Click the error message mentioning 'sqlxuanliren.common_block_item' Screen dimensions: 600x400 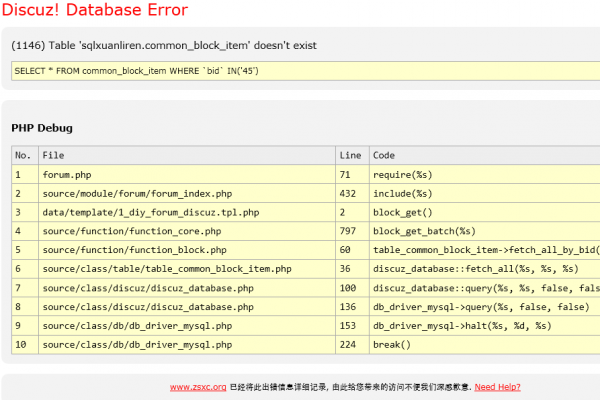164,45
